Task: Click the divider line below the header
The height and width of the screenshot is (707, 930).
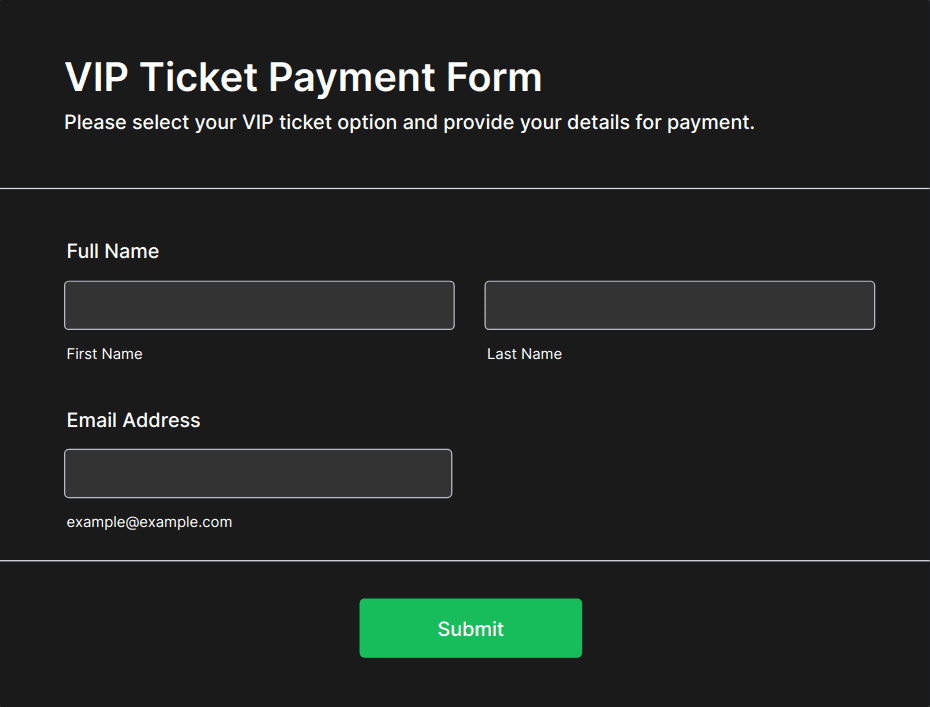Action: pyautogui.click(x=465, y=188)
